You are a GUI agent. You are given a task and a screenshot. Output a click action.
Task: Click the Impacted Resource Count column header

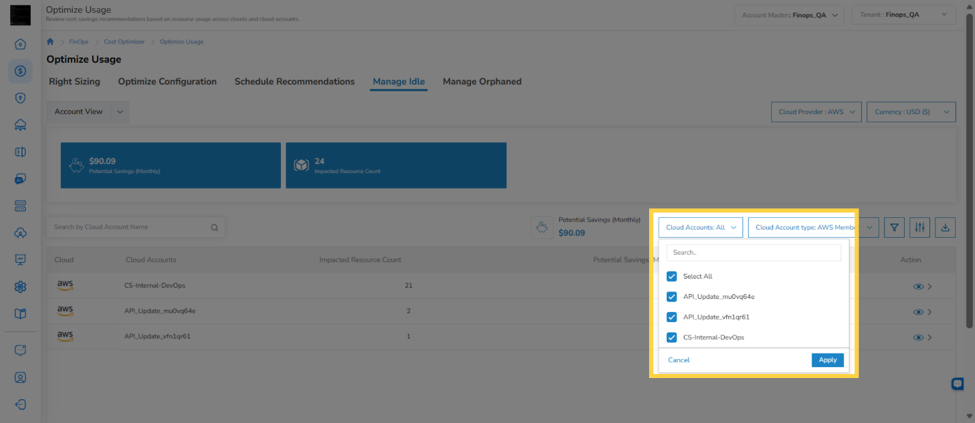tap(360, 259)
